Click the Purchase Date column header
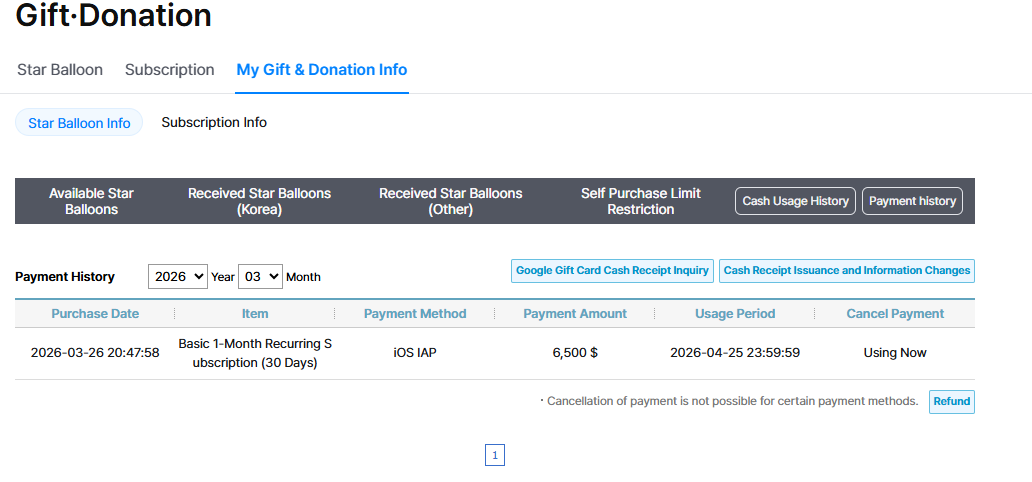This screenshot has height=482, width=1032. 95,314
